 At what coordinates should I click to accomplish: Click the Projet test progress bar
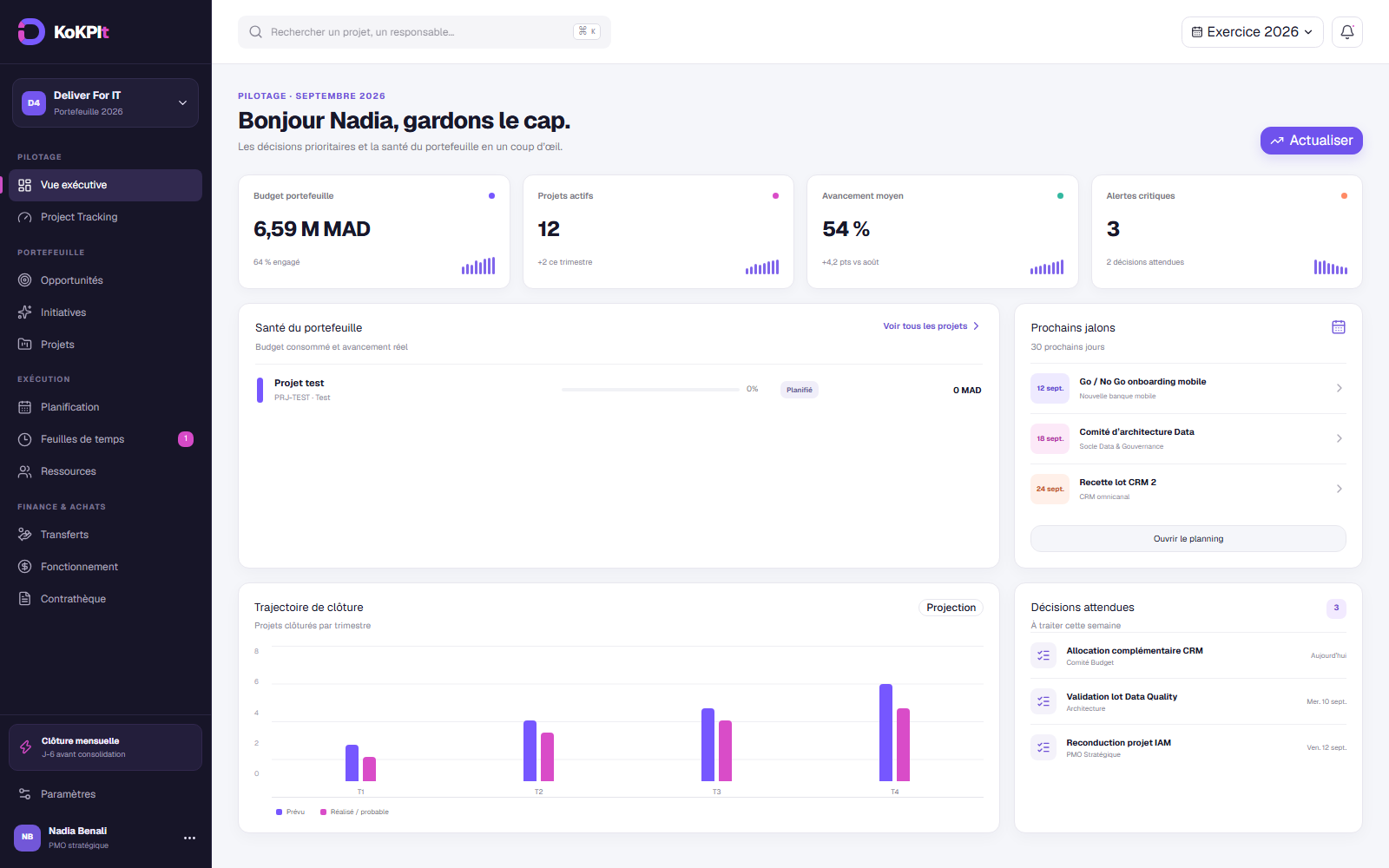click(x=650, y=390)
